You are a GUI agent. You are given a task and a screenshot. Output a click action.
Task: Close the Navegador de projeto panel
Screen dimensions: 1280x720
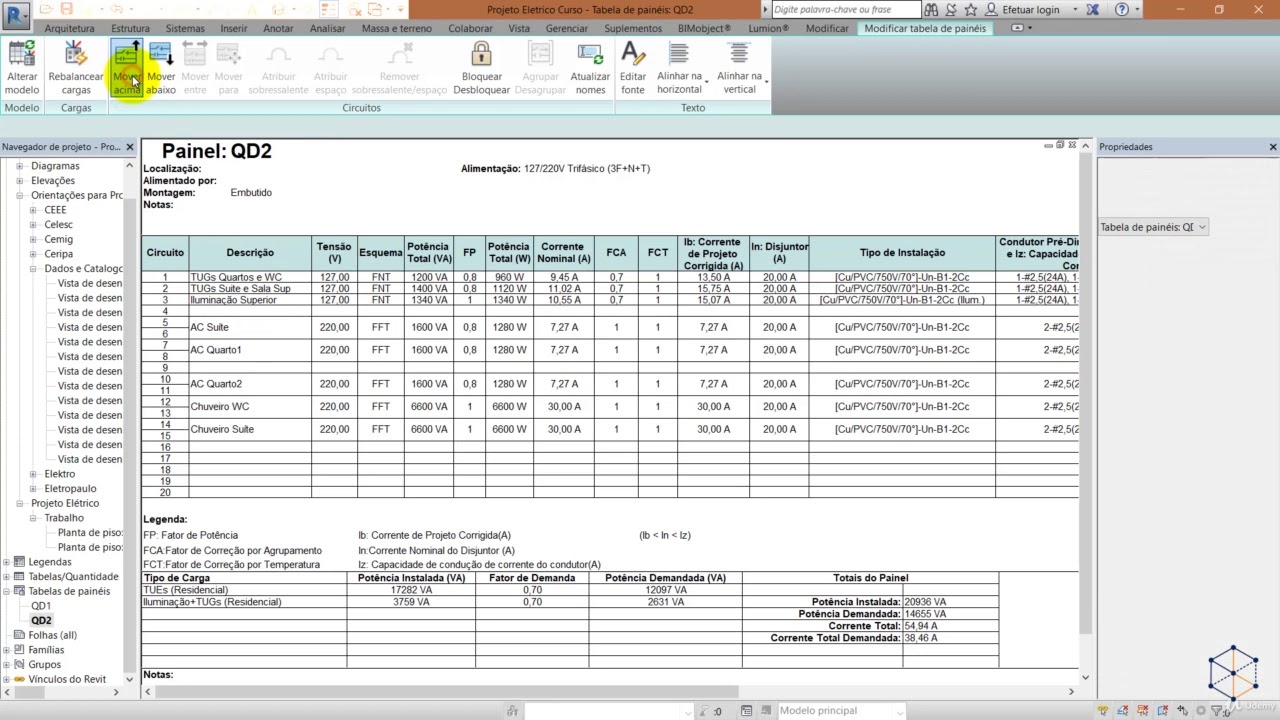[x=129, y=147]
